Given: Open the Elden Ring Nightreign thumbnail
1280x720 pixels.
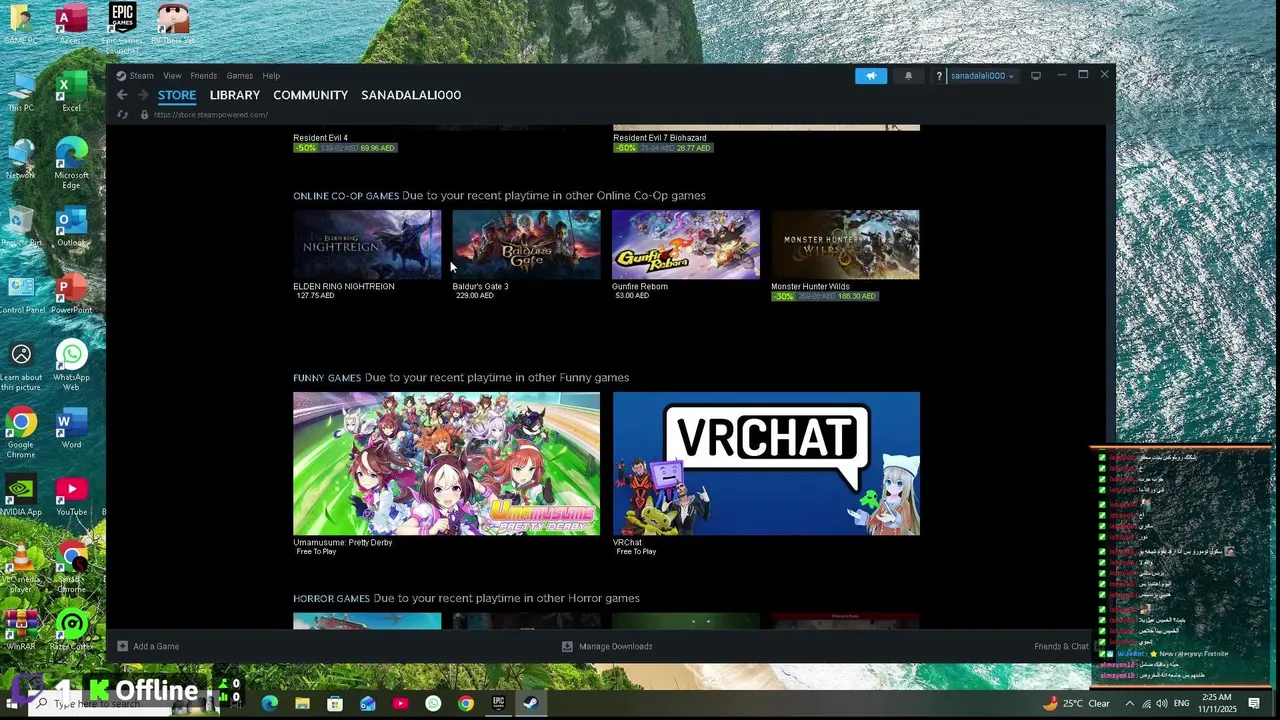Looking at the screenshot, I should click(x=367, y=244).
